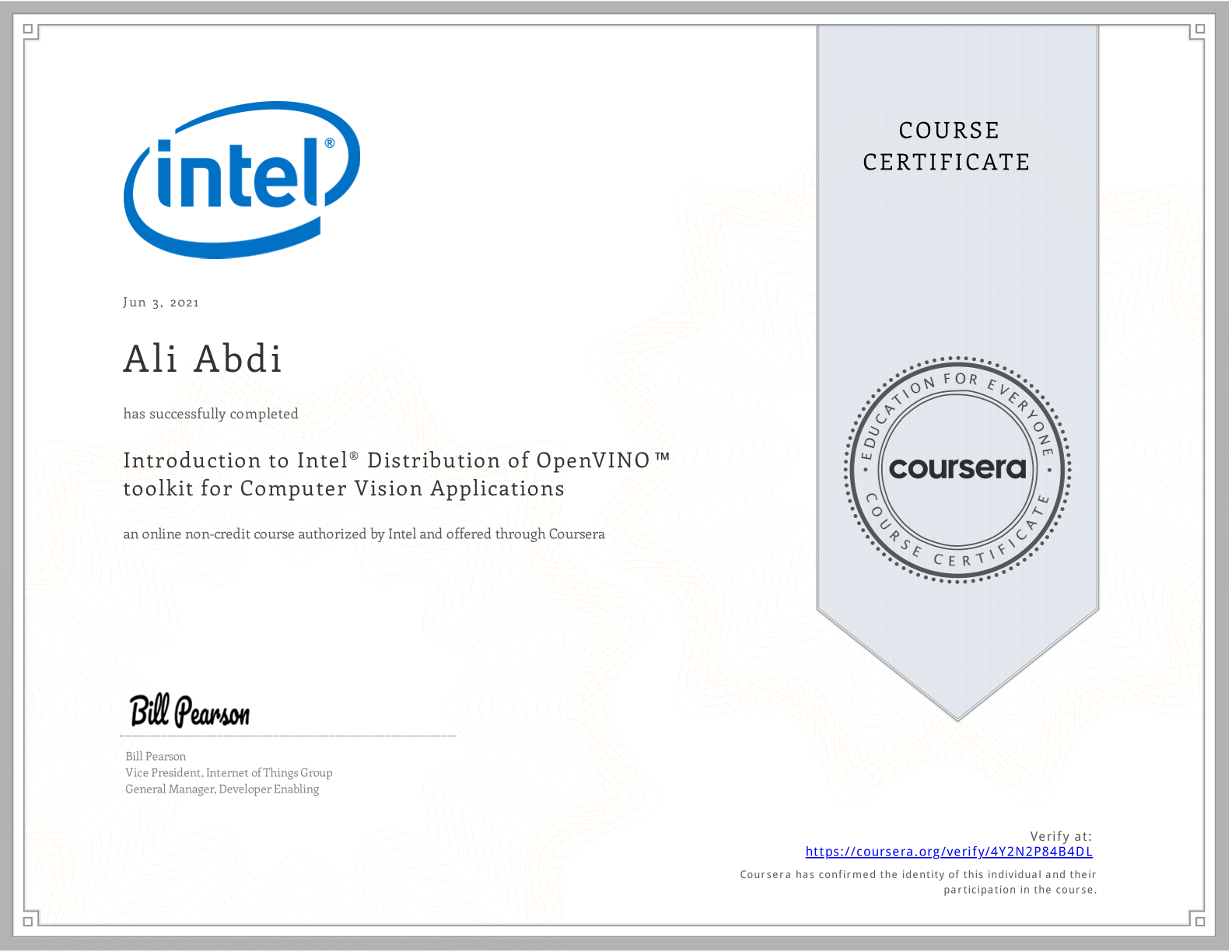Click 'Vice President, Internet of Things Group'
The image size is (1232, 952).
[229, 772]
